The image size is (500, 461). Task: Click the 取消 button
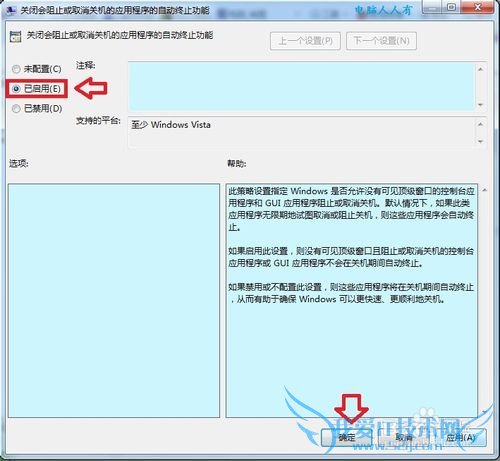pyautogui.click(x=403, y=437)
